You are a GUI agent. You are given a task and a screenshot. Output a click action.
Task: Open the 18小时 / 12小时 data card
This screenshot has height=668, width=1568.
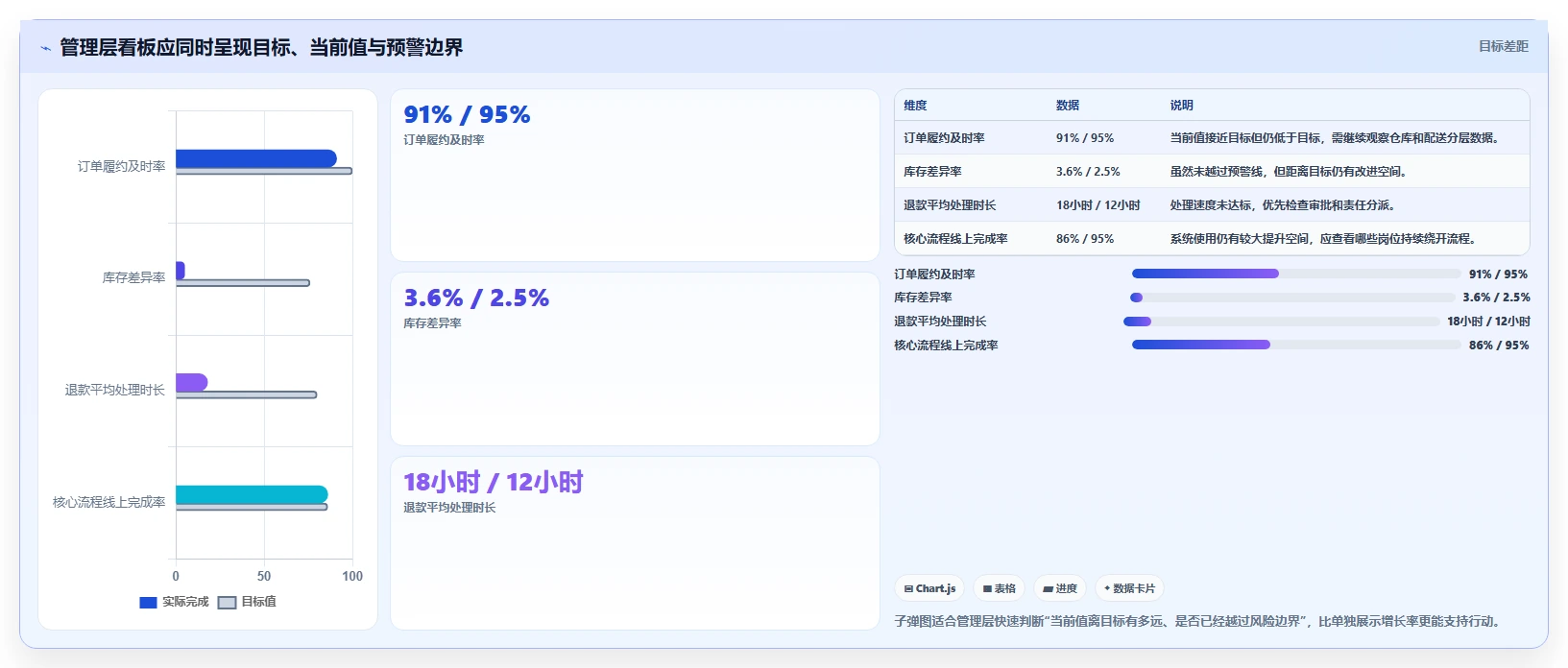pyautogui.click(x=635, y=543)
